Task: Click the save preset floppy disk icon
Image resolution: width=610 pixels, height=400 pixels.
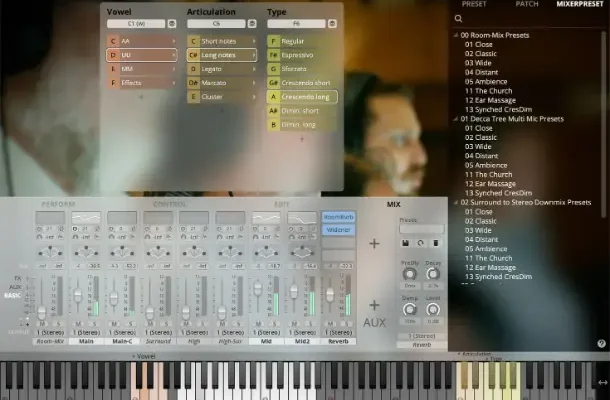Action: [405, 242]
